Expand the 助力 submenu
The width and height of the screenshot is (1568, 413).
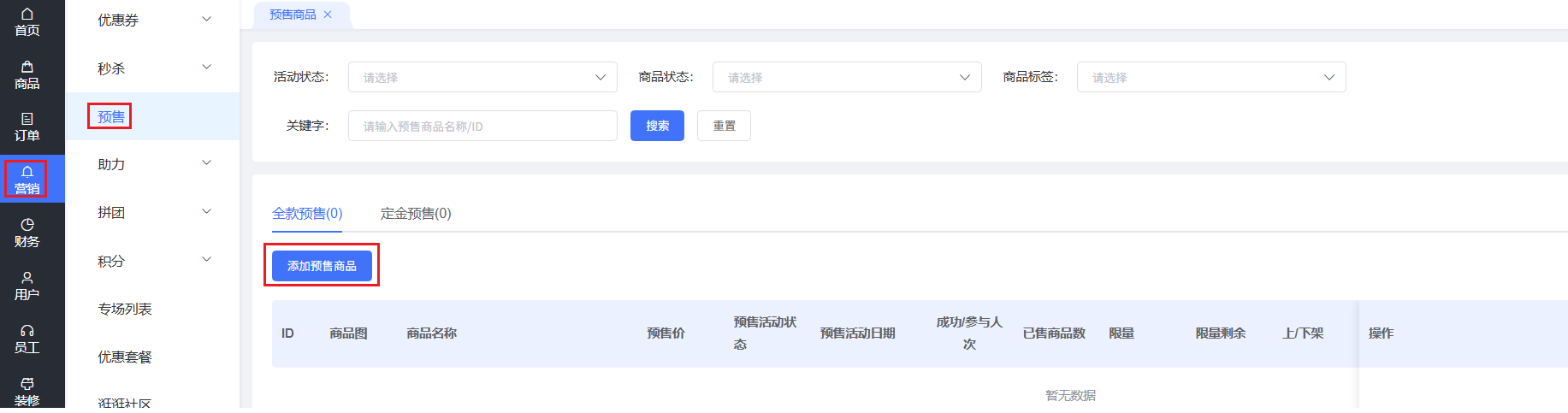point(206,162)
